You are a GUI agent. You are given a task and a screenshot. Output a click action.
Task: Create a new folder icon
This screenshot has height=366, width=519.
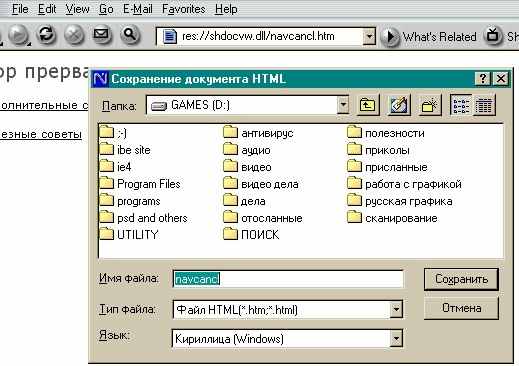430,106
